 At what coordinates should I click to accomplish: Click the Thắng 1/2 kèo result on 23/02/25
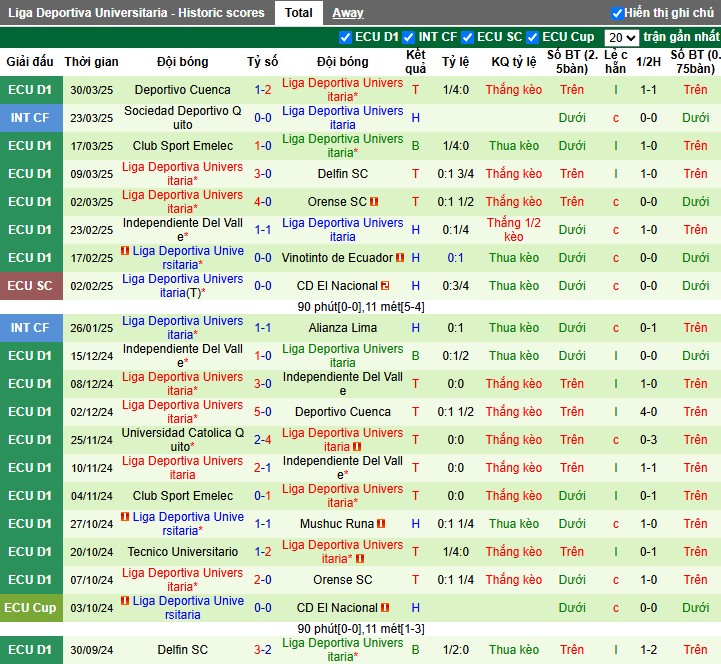pos(514,229)
